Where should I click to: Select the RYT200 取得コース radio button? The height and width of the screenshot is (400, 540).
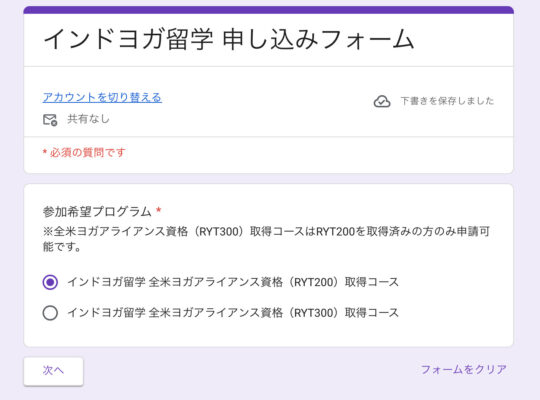click(x=50, y=282)
